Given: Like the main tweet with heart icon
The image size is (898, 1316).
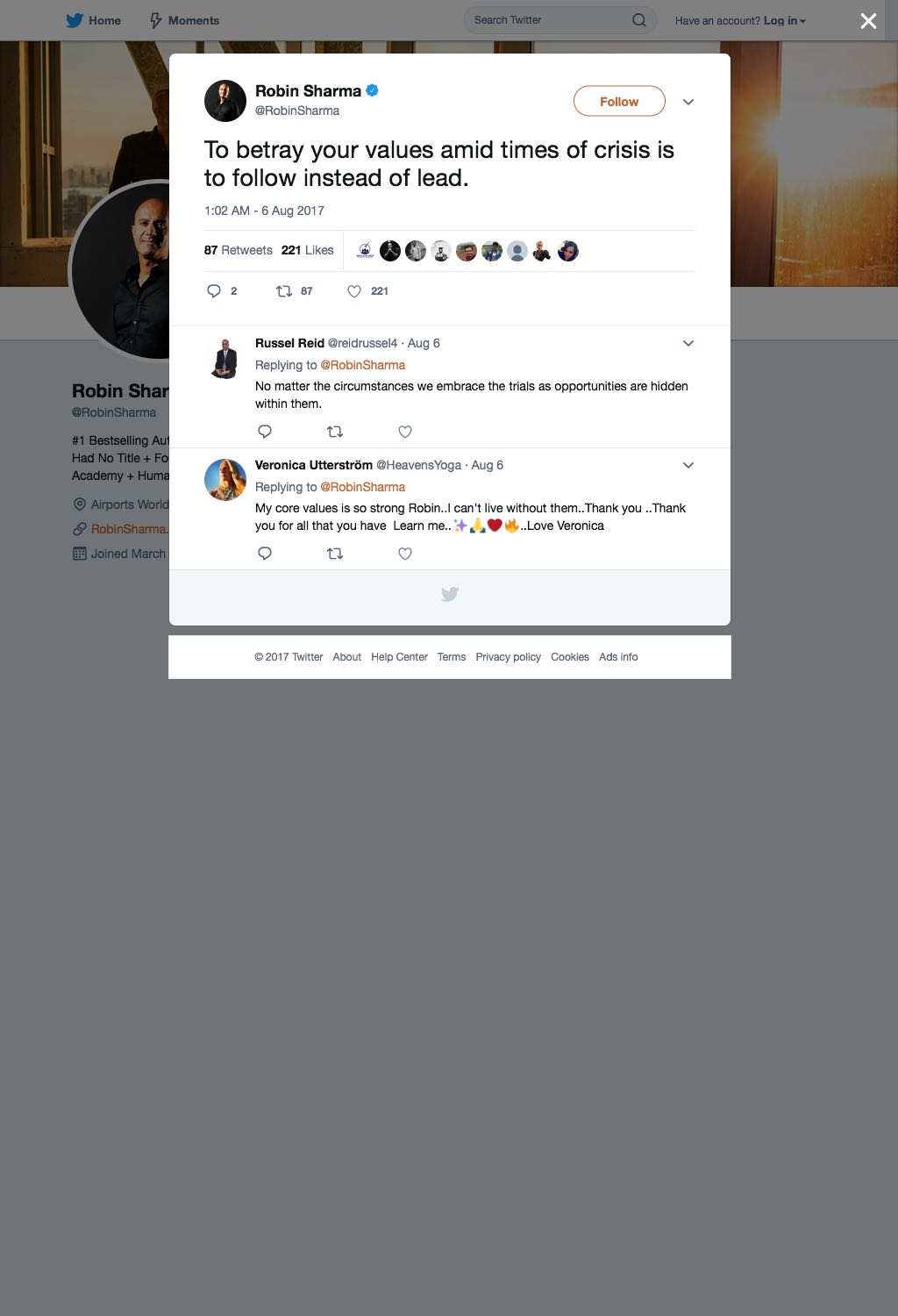Looking at the screenshot, I should pyautogui.click(x=354, y=291).
